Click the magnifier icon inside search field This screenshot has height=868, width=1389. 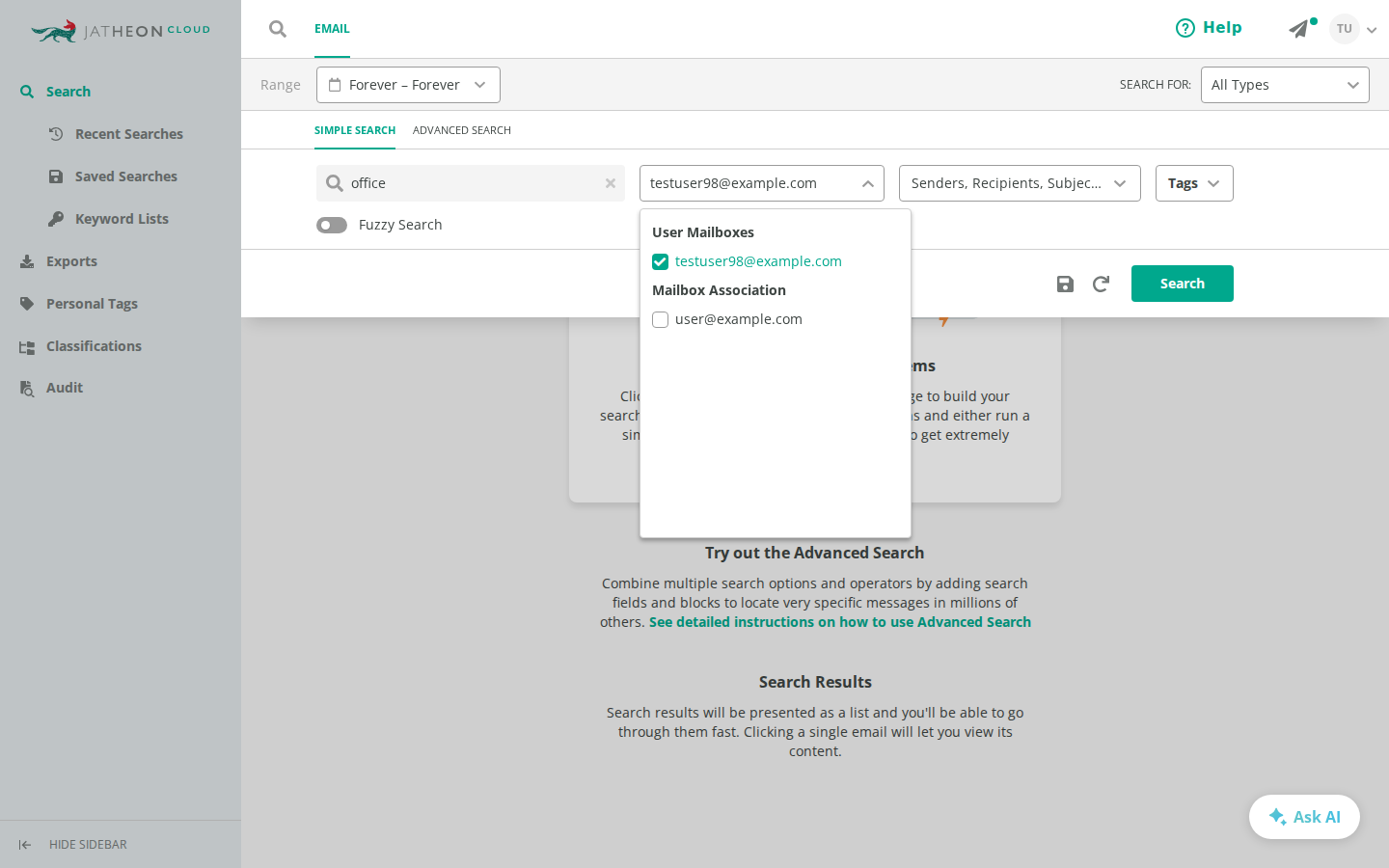tap(335, 183)
